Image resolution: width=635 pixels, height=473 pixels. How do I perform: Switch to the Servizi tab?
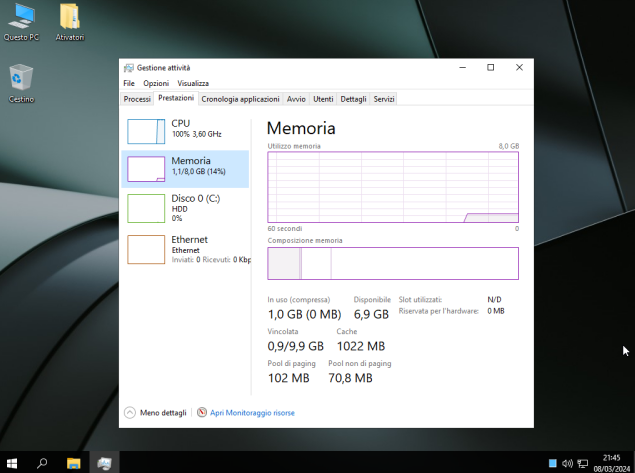384,99
